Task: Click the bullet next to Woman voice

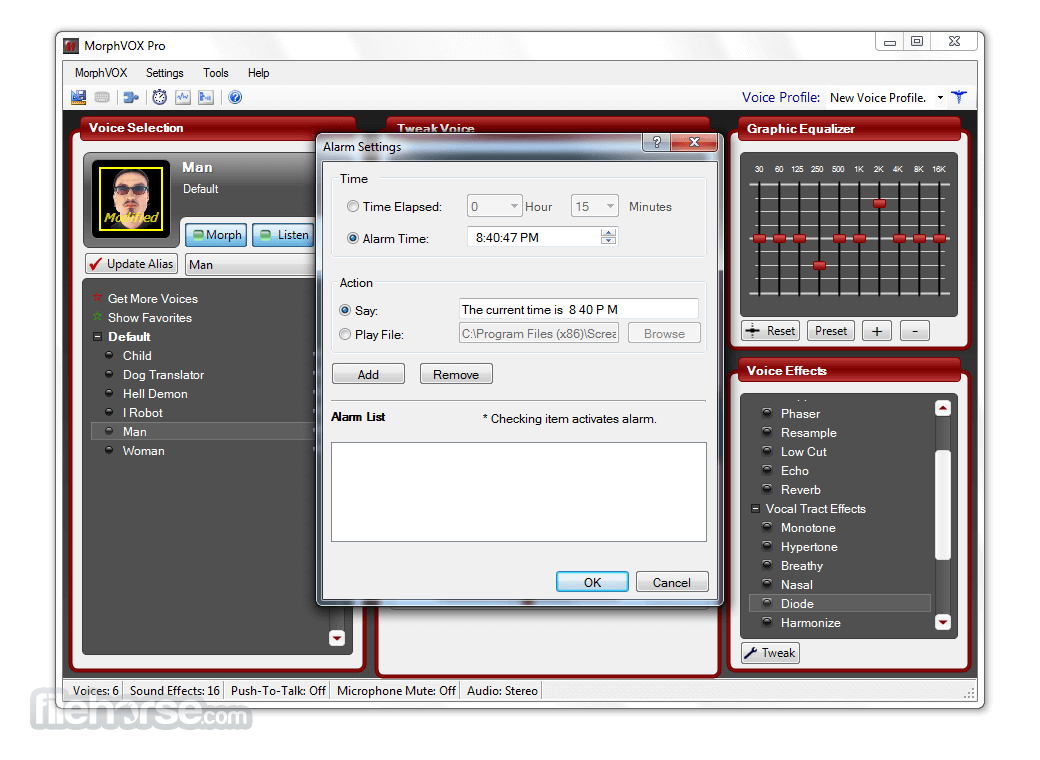Action: 109,450
